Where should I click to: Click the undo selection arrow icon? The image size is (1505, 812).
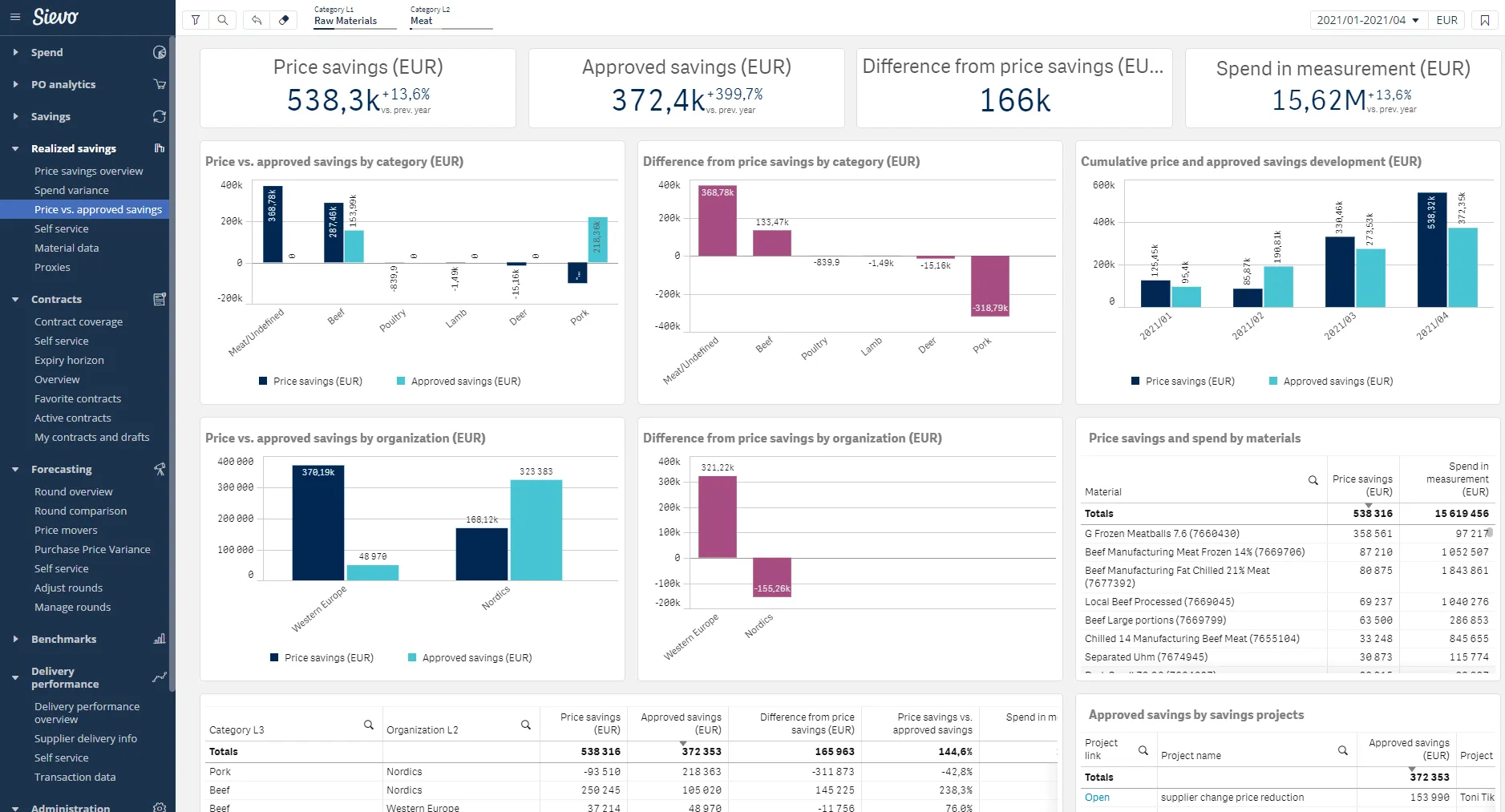(257, 20)
